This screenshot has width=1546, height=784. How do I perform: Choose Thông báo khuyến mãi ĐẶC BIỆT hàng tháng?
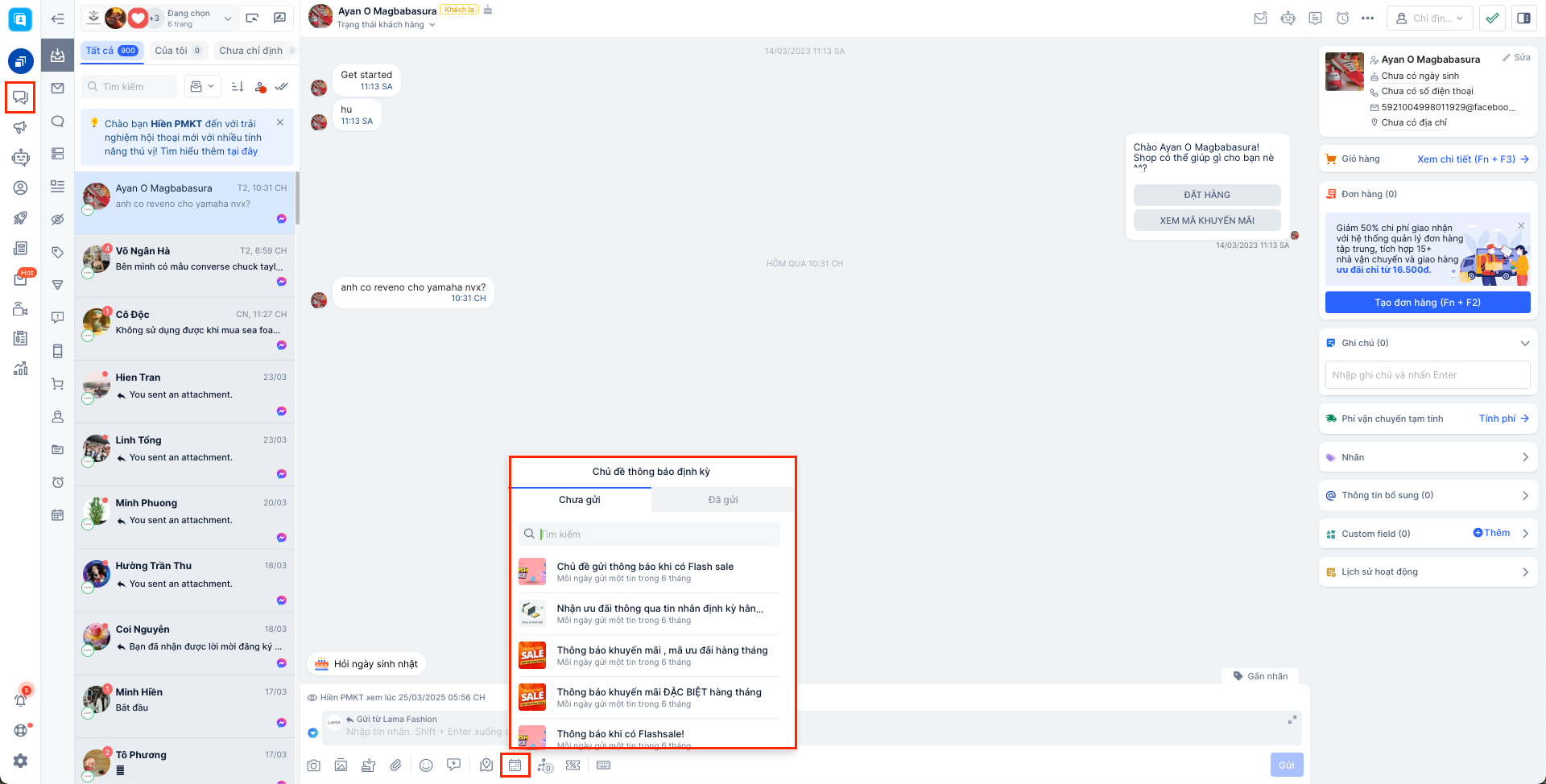pos(650,697)
